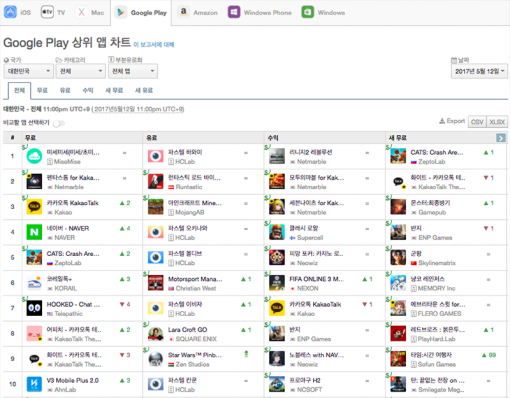Viewport: 510px width, 398px height.
Task: Open the monetization dropdown showing 전체 앱
Action: [x=133, y=71]
